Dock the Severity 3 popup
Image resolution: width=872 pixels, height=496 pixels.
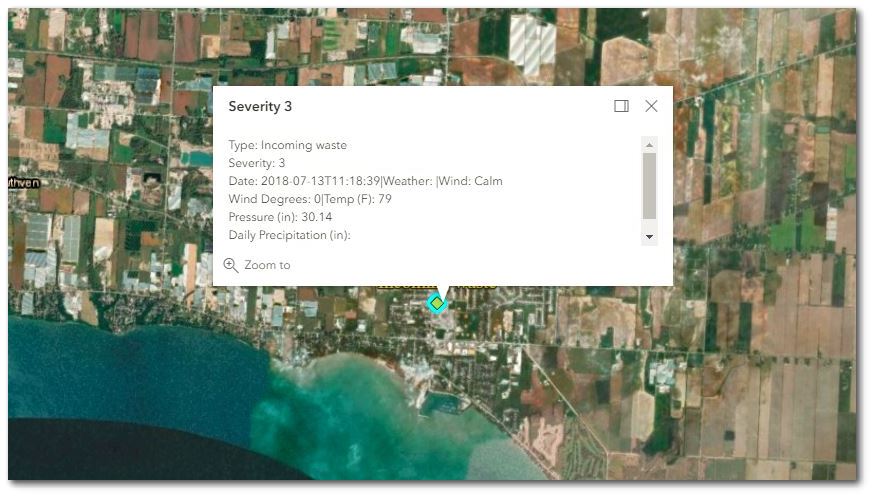(x=621, y=106)
